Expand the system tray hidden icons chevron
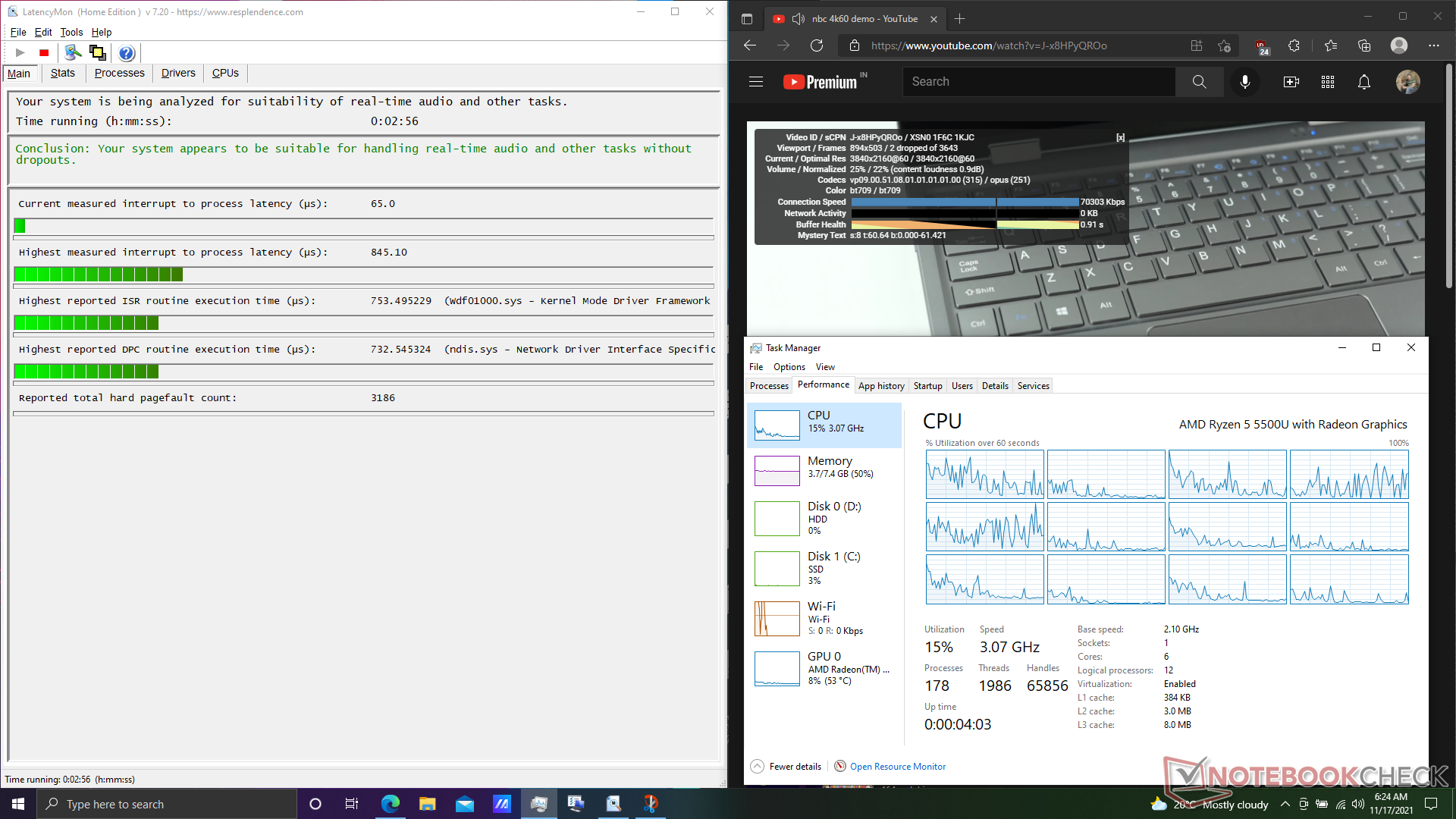This screenshot has height=819, width=1456. [x=1285, y=805]
